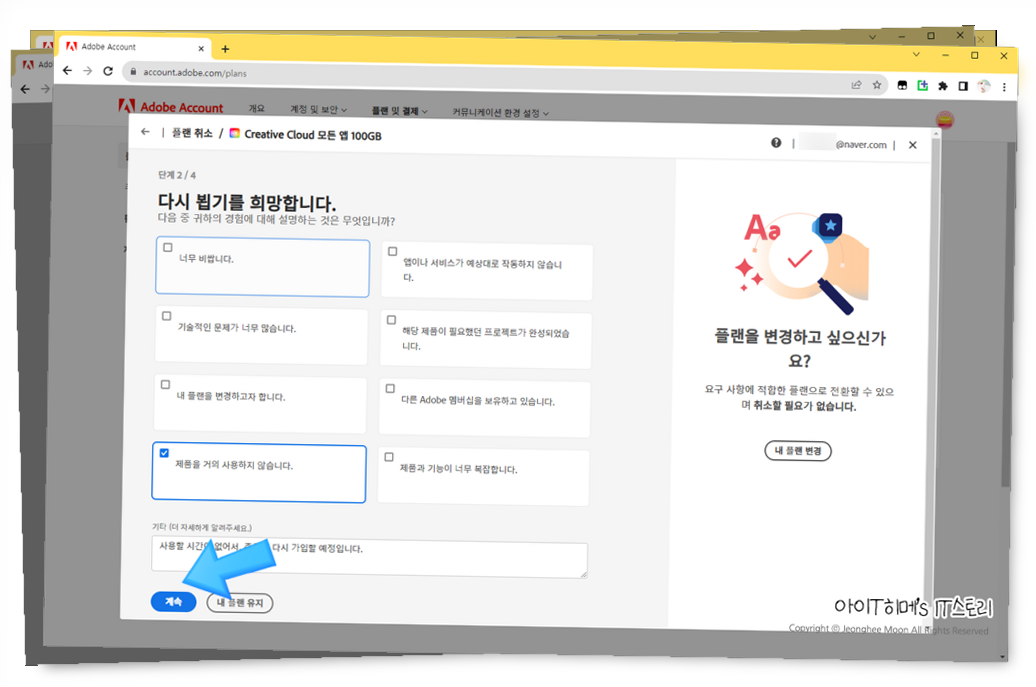
Task: Click the browser back arrow
Action: pos(67,70)
